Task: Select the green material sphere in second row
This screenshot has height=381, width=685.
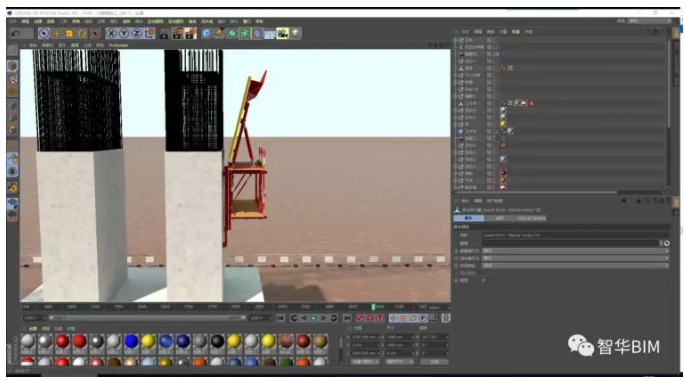Action: point(286,362)
